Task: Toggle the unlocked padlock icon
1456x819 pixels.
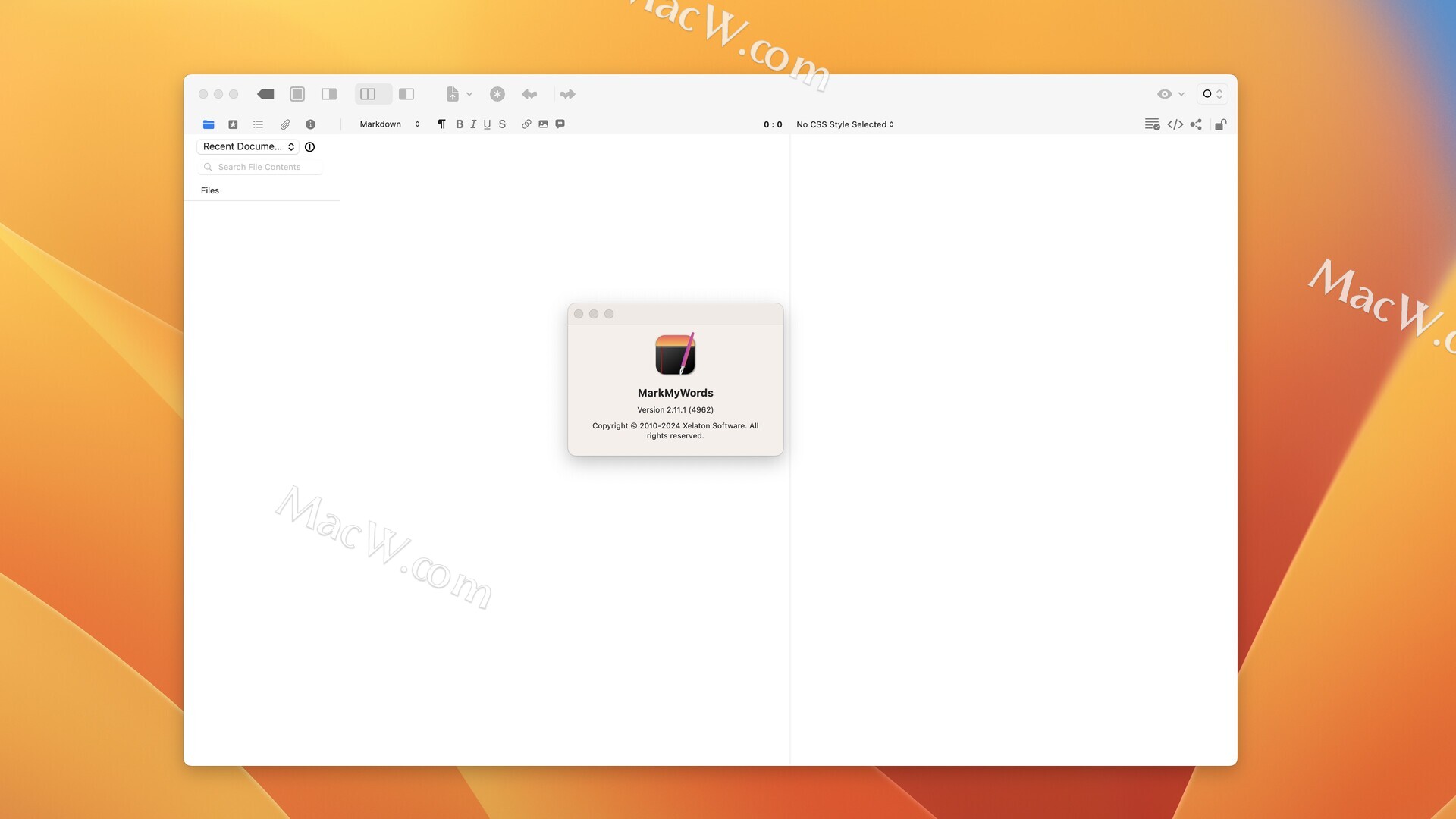Action: tap(1220, 124)
